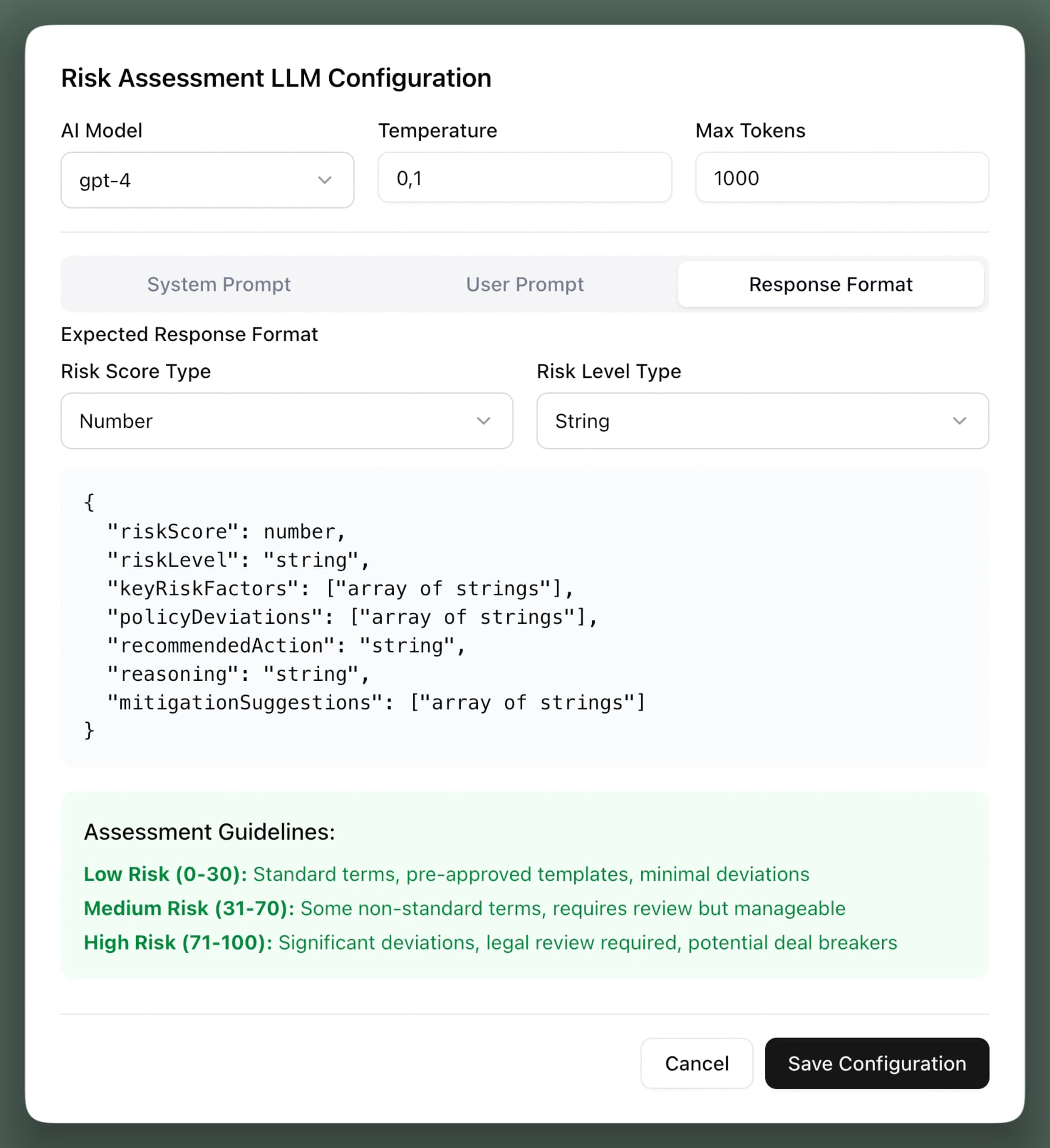This screenshot has height=1148, width=1050.
Task: Click the Temperature input field
Action: (525, 178)
